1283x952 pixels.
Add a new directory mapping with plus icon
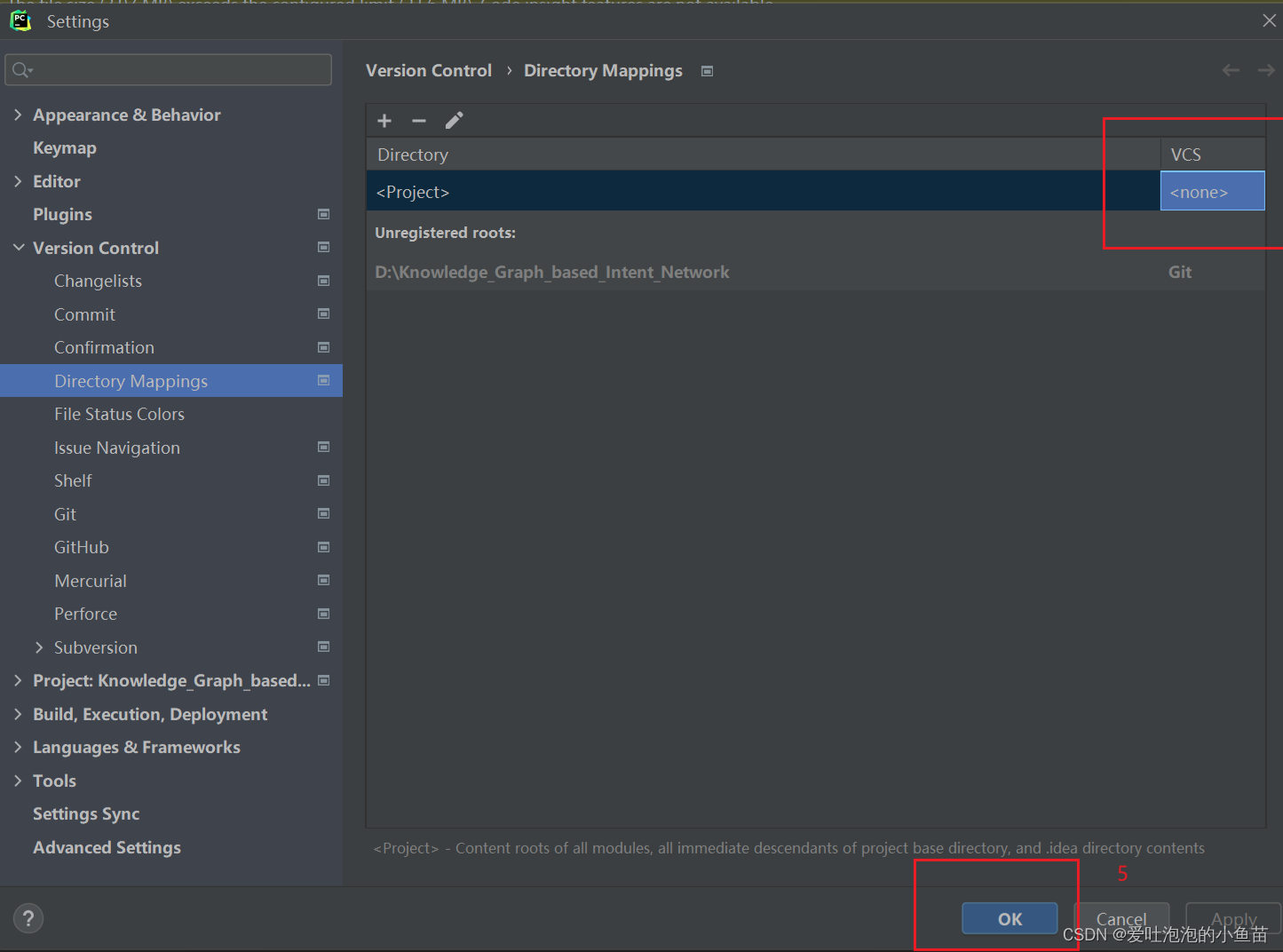[x=384, y=121]
